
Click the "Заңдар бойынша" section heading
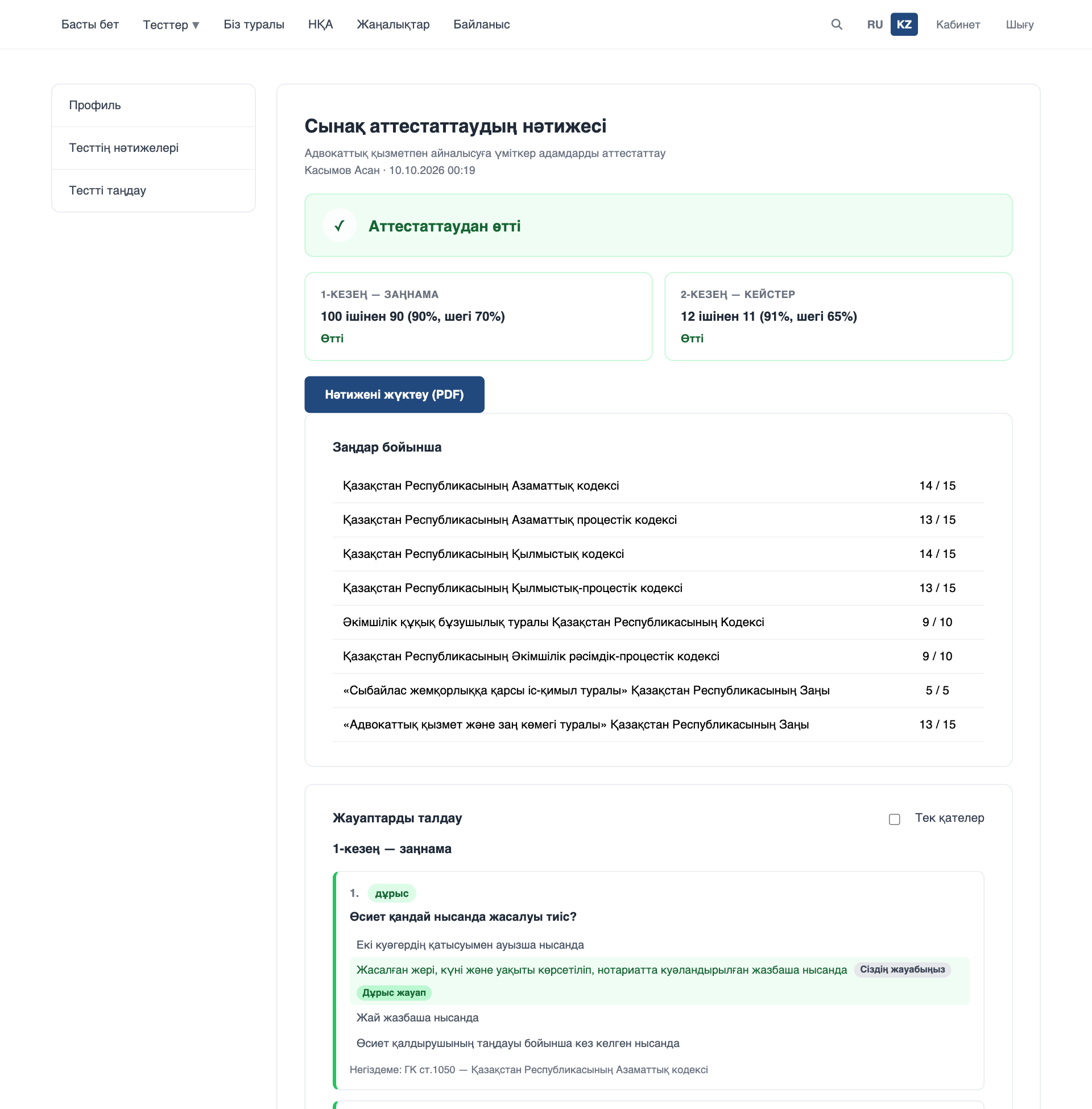387,447
